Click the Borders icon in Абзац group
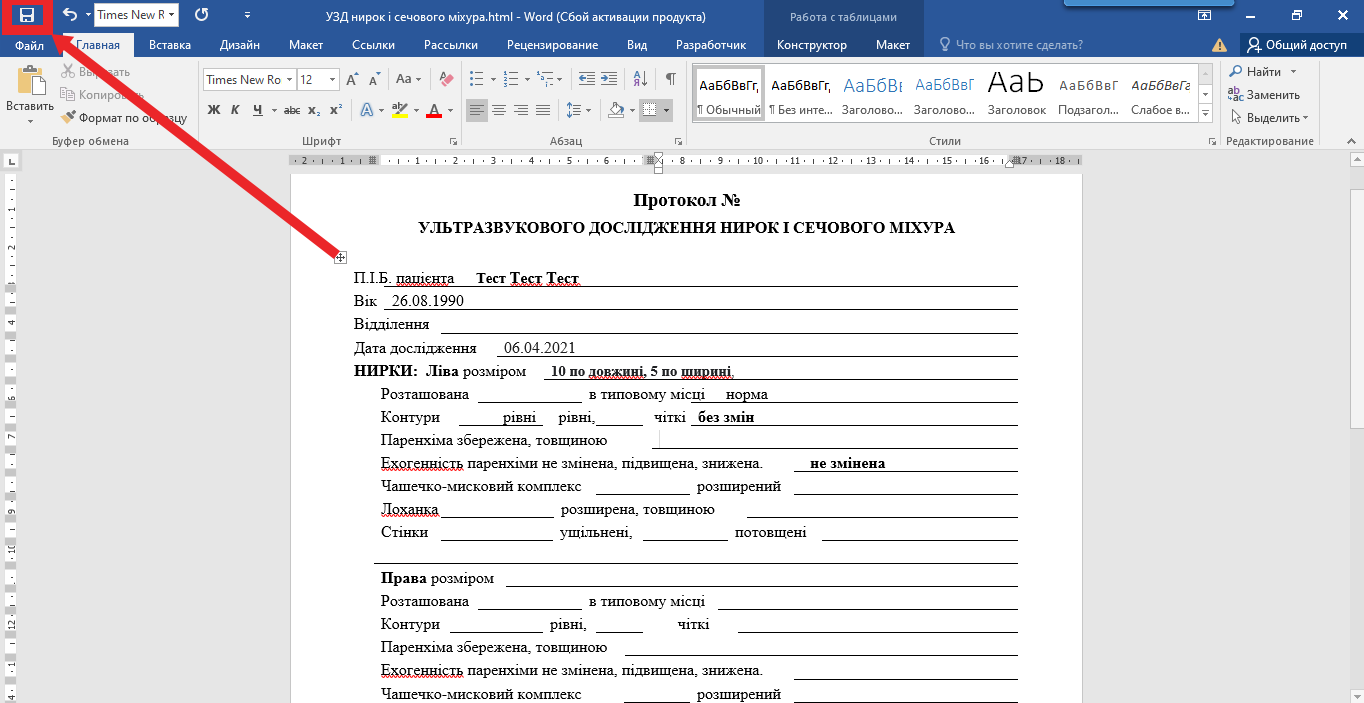 click(x=650, y=110)
